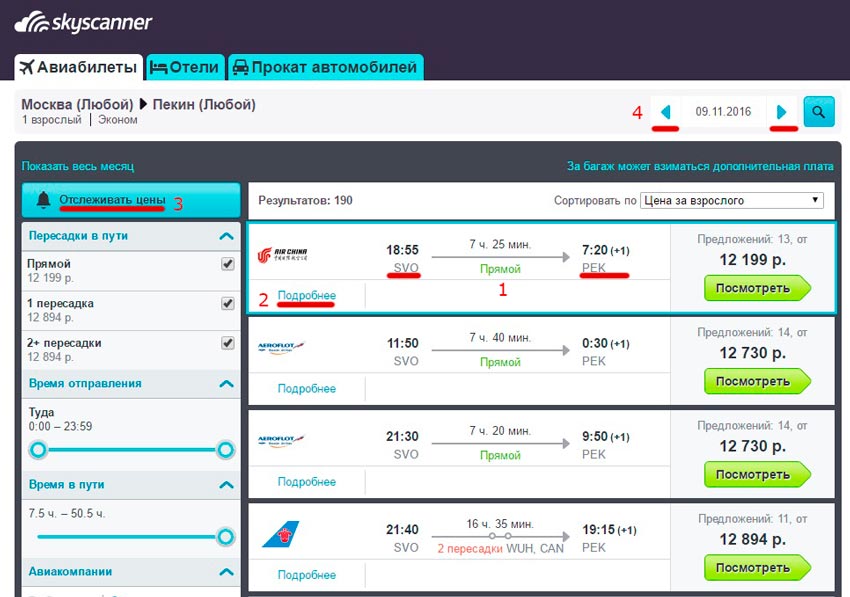The image size is (850, 597).
Task: Click the magnifier search button
Action: click(819, 112)
